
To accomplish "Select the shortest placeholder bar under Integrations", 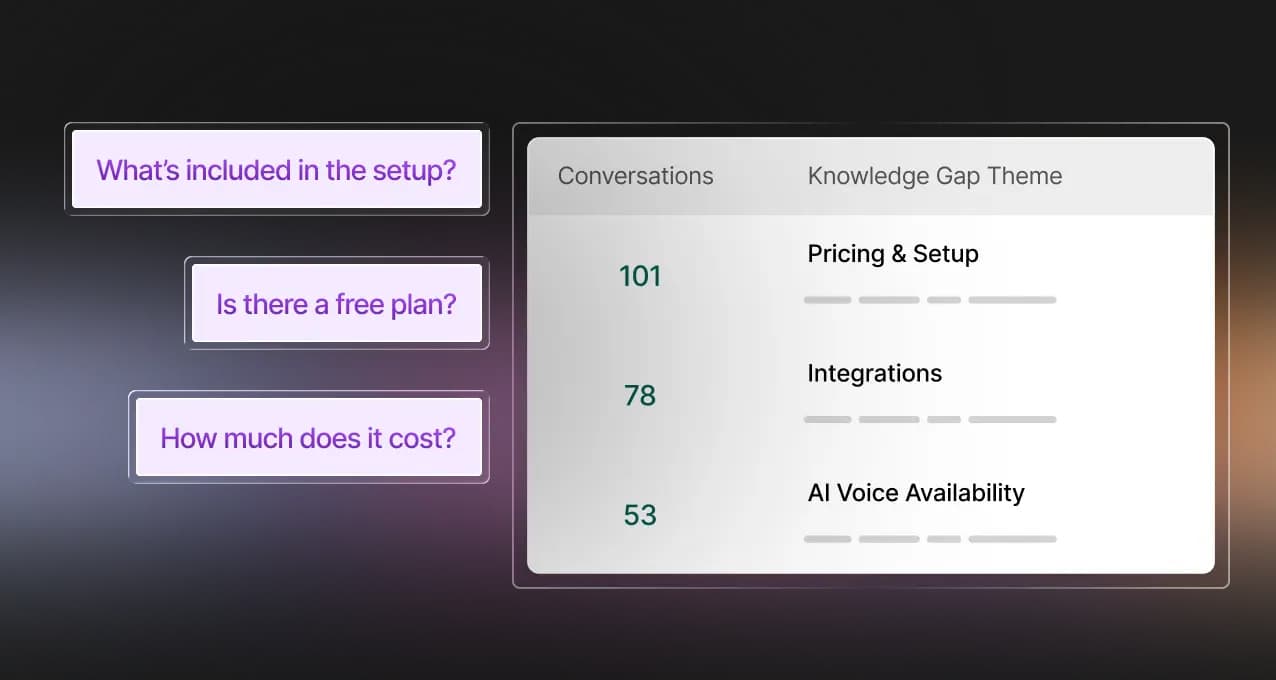I will coord(944,420).
